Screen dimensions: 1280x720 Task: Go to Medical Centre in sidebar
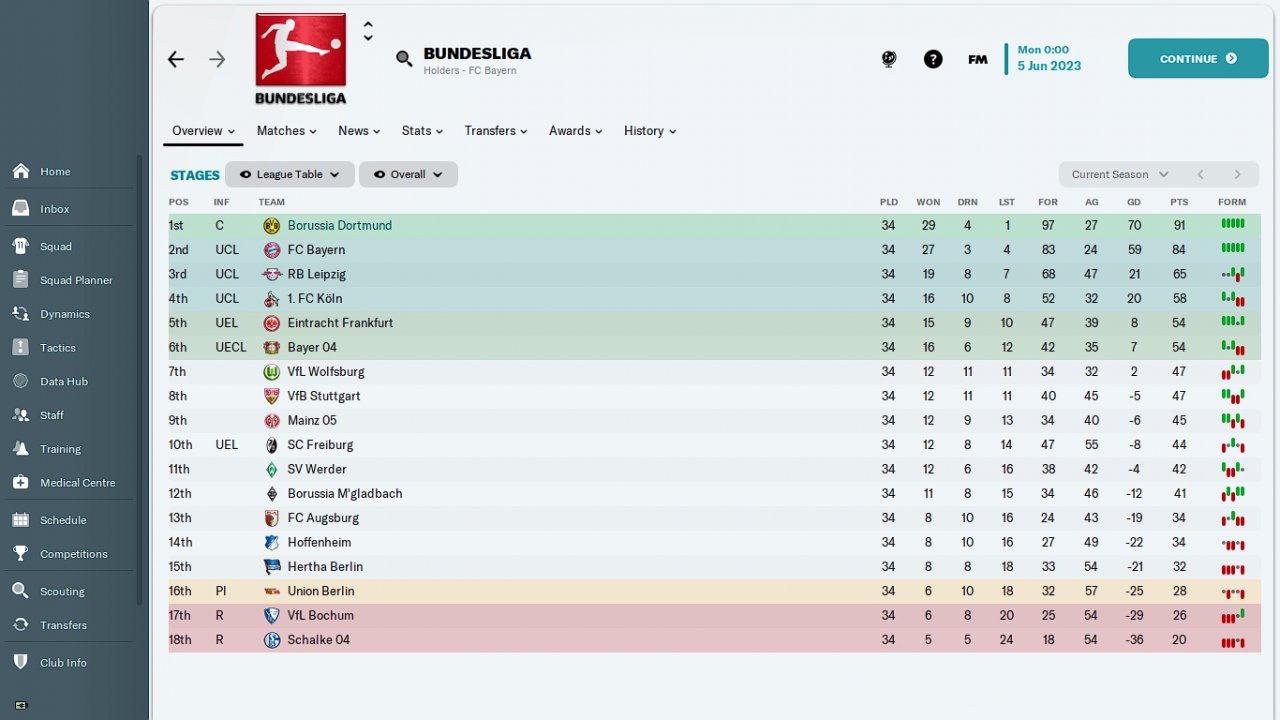pyautogui.click(x=77, y=483)
